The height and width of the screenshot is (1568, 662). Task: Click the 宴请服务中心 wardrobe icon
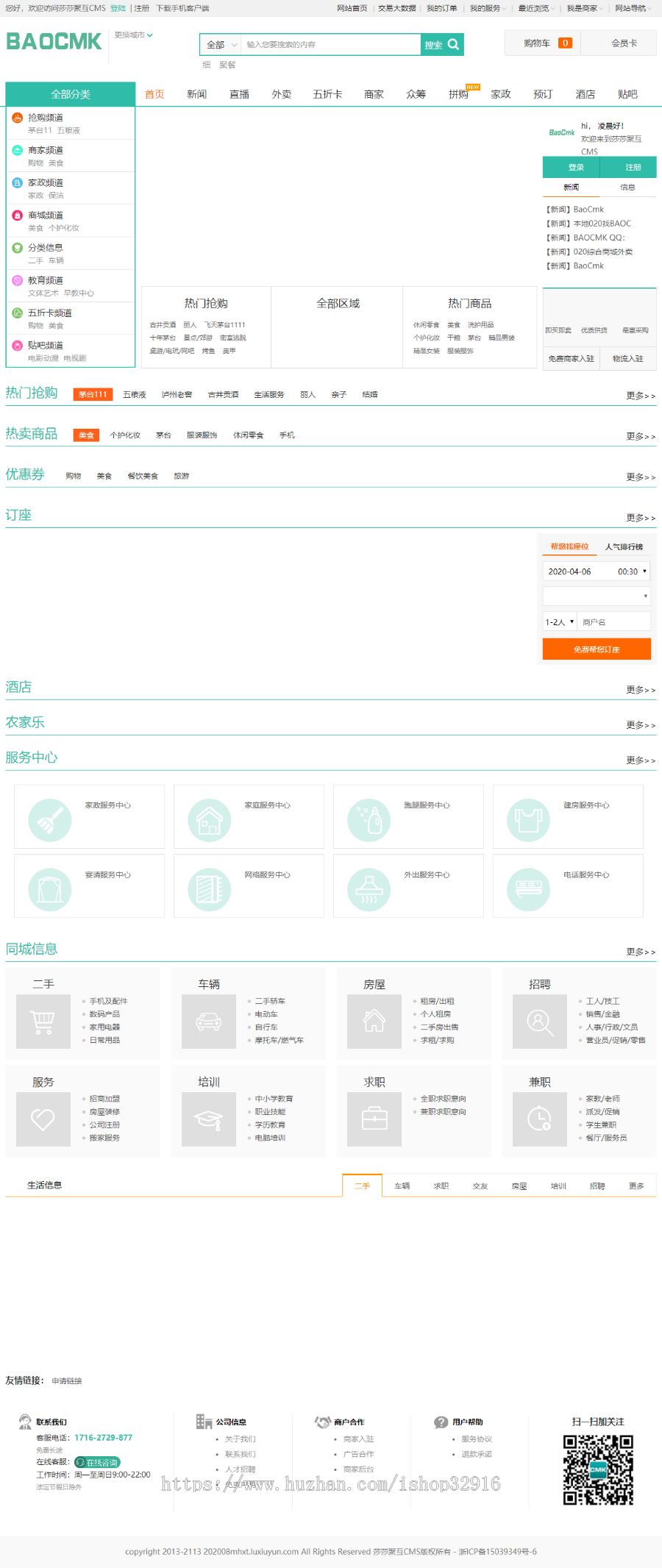click(x=50, y=889)
